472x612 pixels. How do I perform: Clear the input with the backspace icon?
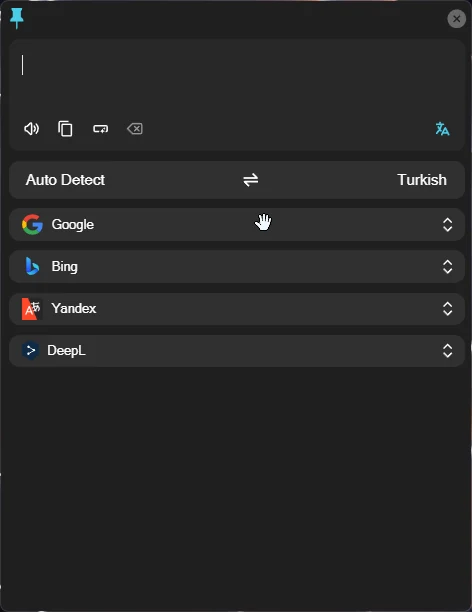(135, 129)
